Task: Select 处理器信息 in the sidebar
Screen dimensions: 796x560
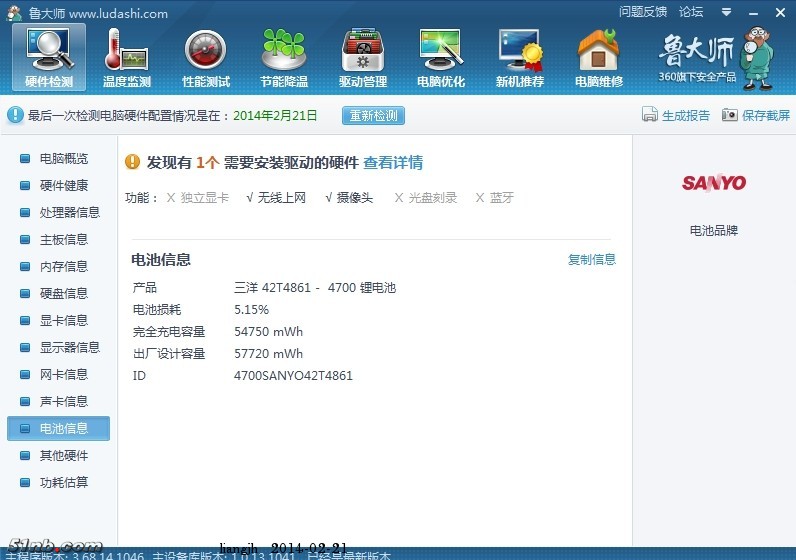Action: pos(69,212)
